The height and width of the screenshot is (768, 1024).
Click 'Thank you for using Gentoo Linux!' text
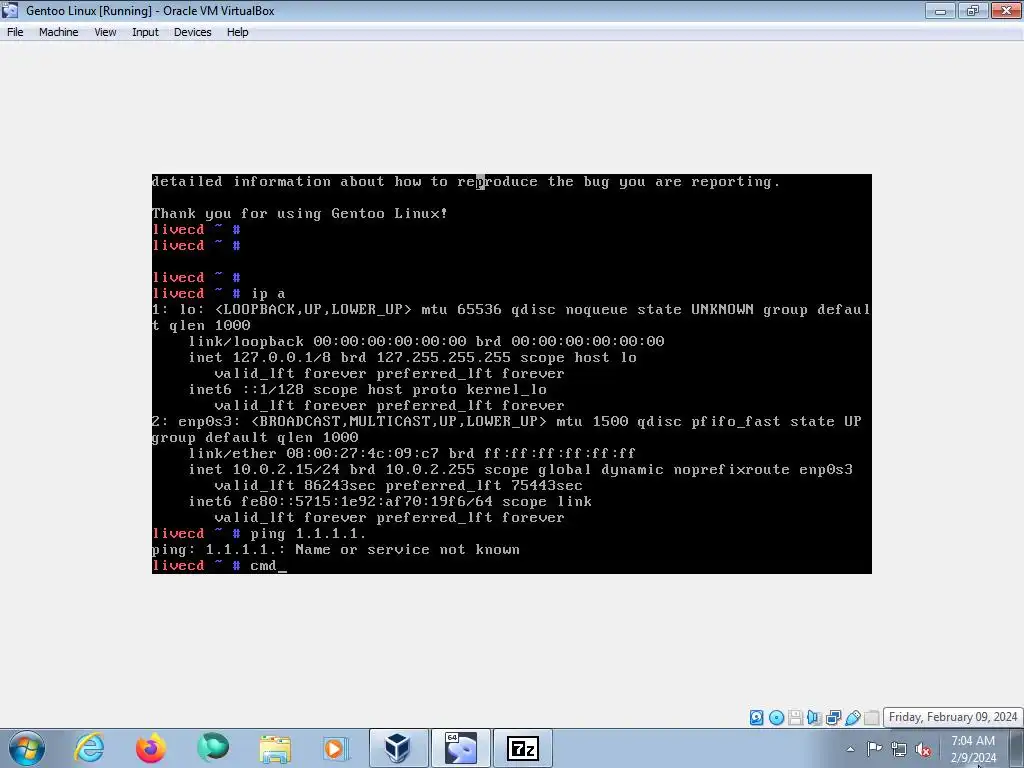(x=300, y=214)
